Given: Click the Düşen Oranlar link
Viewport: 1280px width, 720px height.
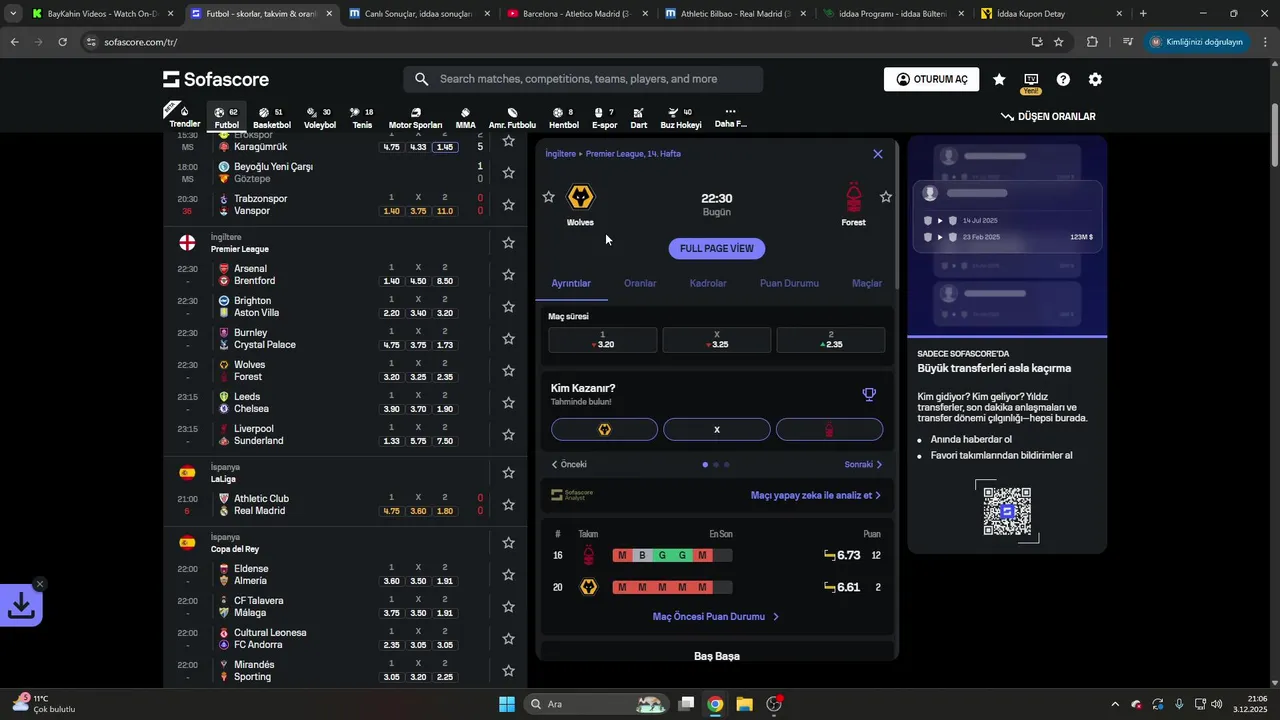Looking at the screenshot, I should pyautogui.click(x=1048, y=117).
